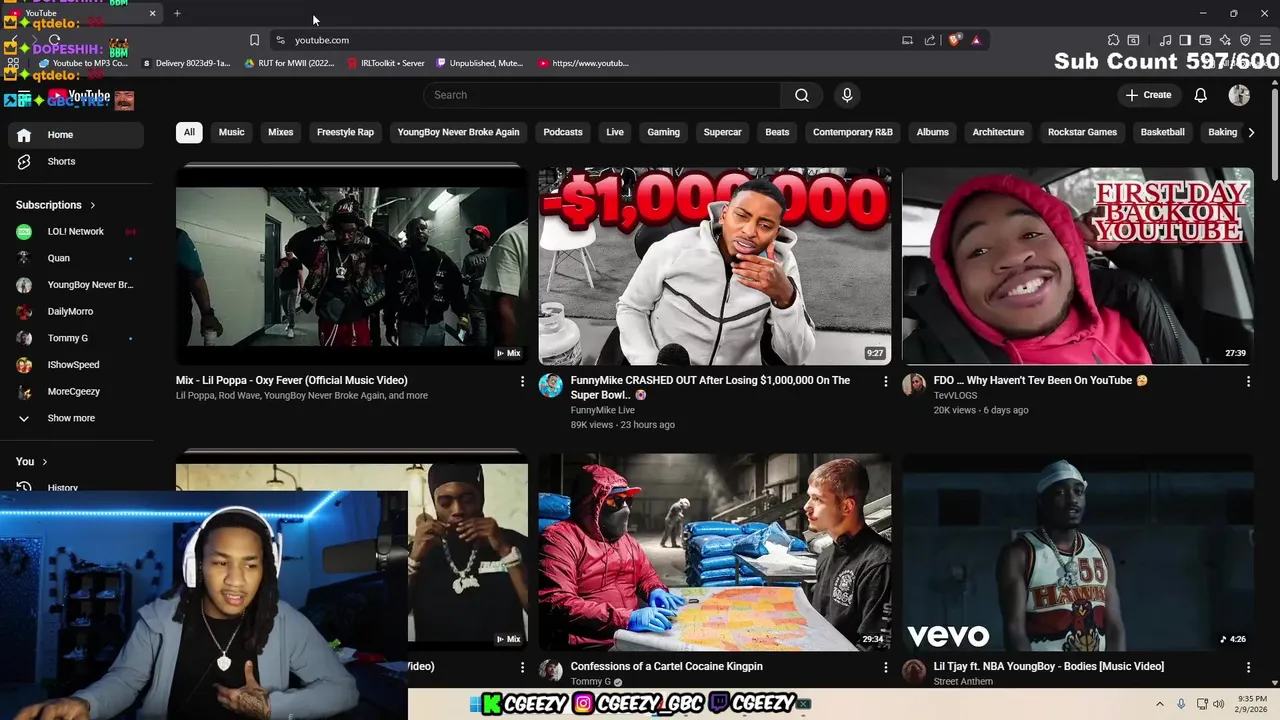The height and width of the screenshot is (720, 1280).
Task: Show hidden tray icons chevron
Action: 1160,704
